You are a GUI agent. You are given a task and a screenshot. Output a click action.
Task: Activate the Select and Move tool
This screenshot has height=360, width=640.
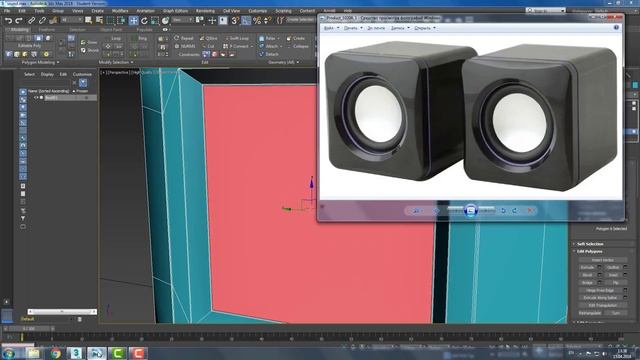click(x=133, y=20)
